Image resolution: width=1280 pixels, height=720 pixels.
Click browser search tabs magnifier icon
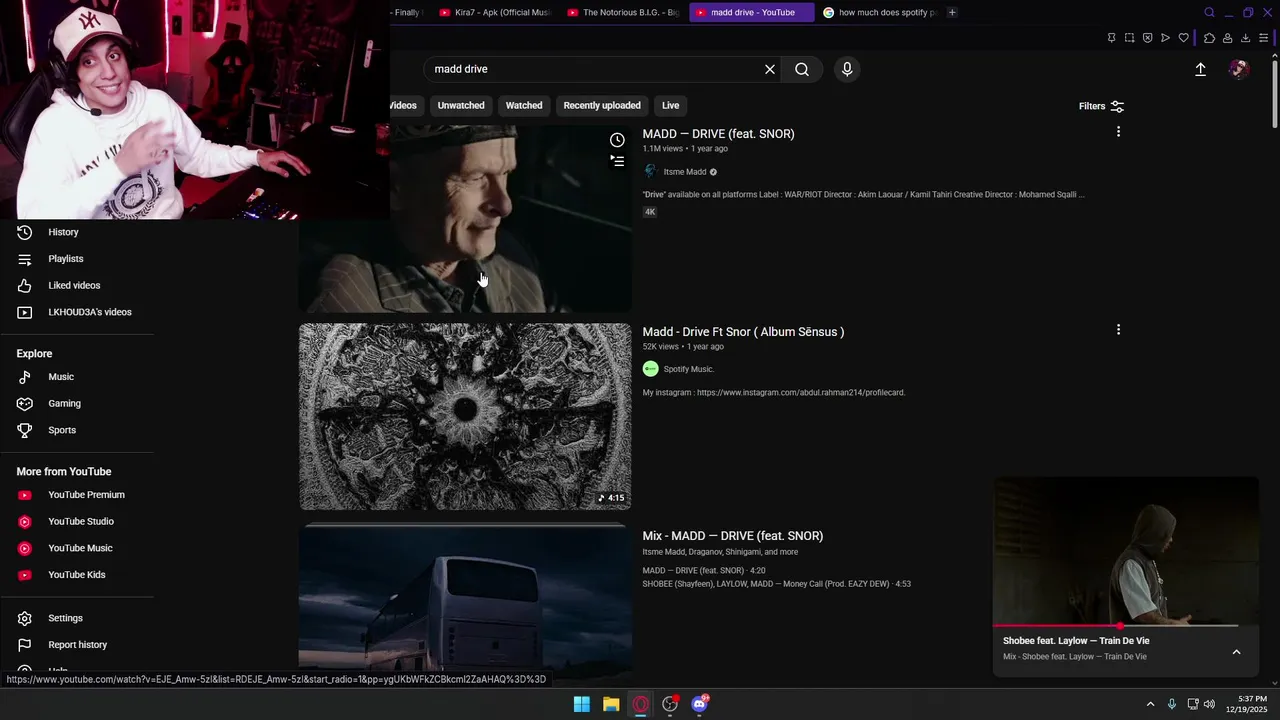[x=1209, y=12]
